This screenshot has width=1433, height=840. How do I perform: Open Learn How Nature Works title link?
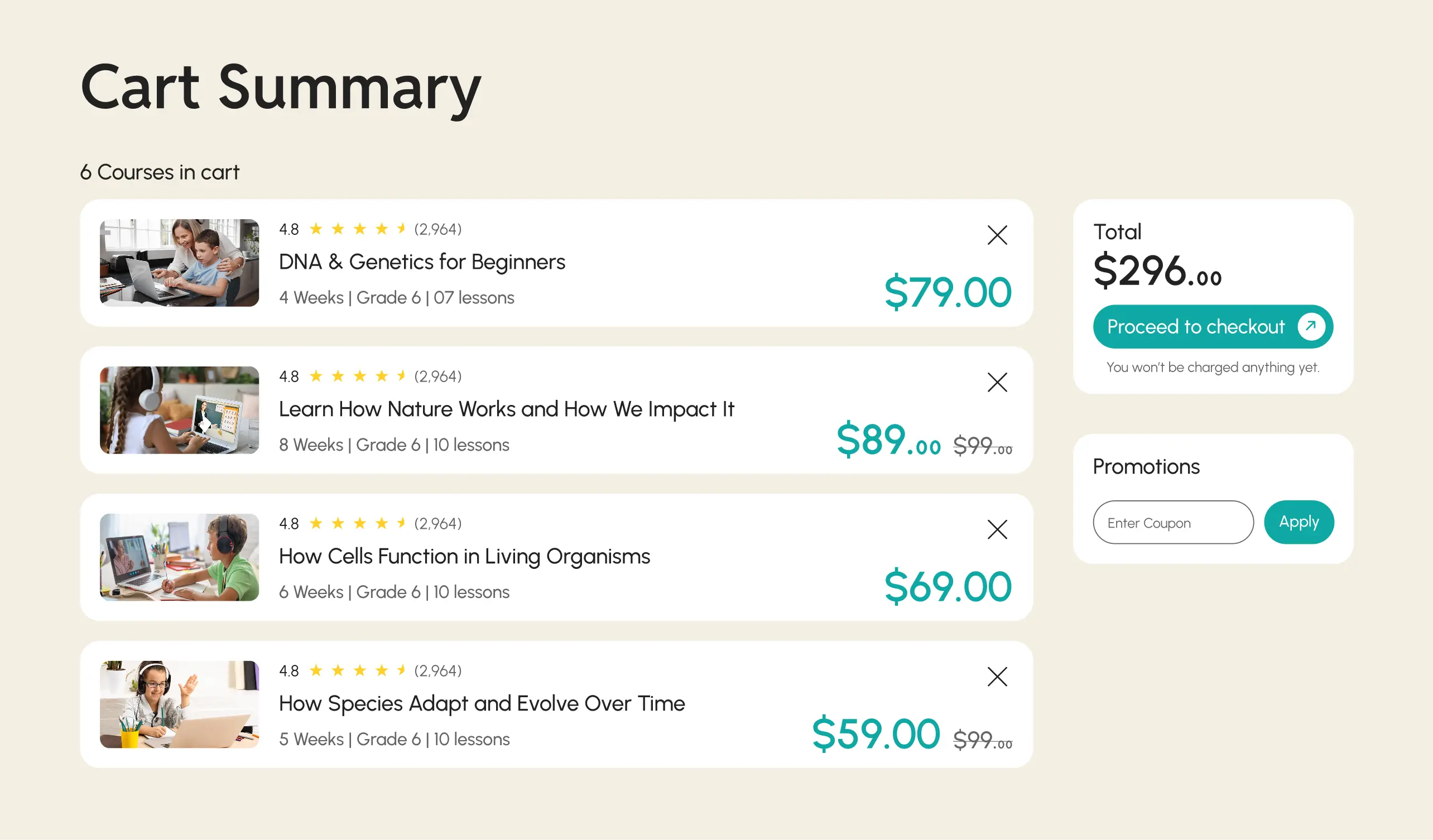click(506, 409)
